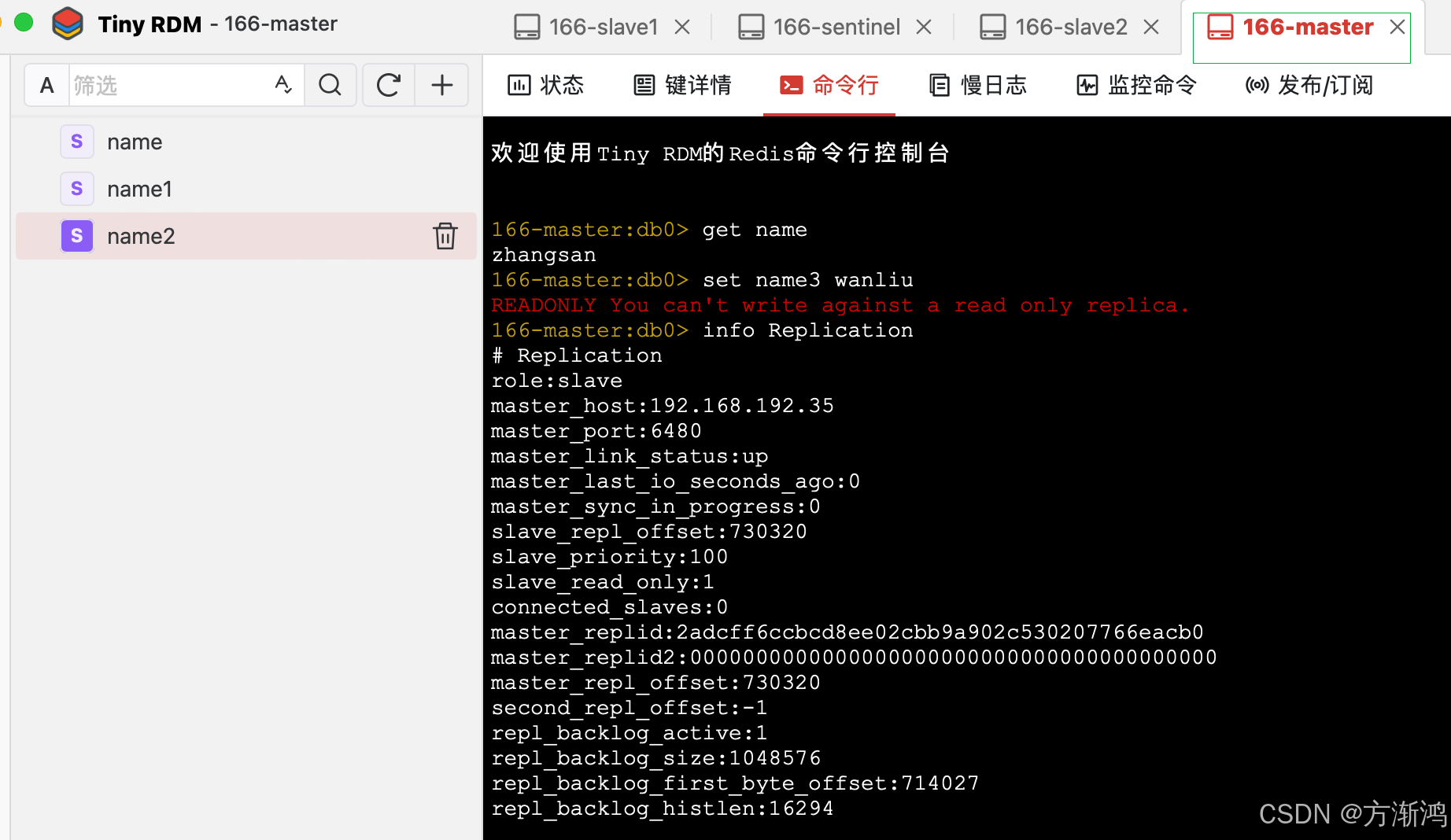Click the 'slave_repl_offset:730320' line
The height and width of the screenshot is (840, 1451).
tap(649, 532)
